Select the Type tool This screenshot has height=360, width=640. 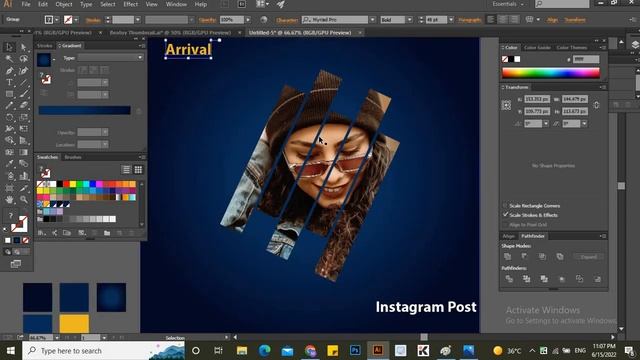click(x=9, y=82)
